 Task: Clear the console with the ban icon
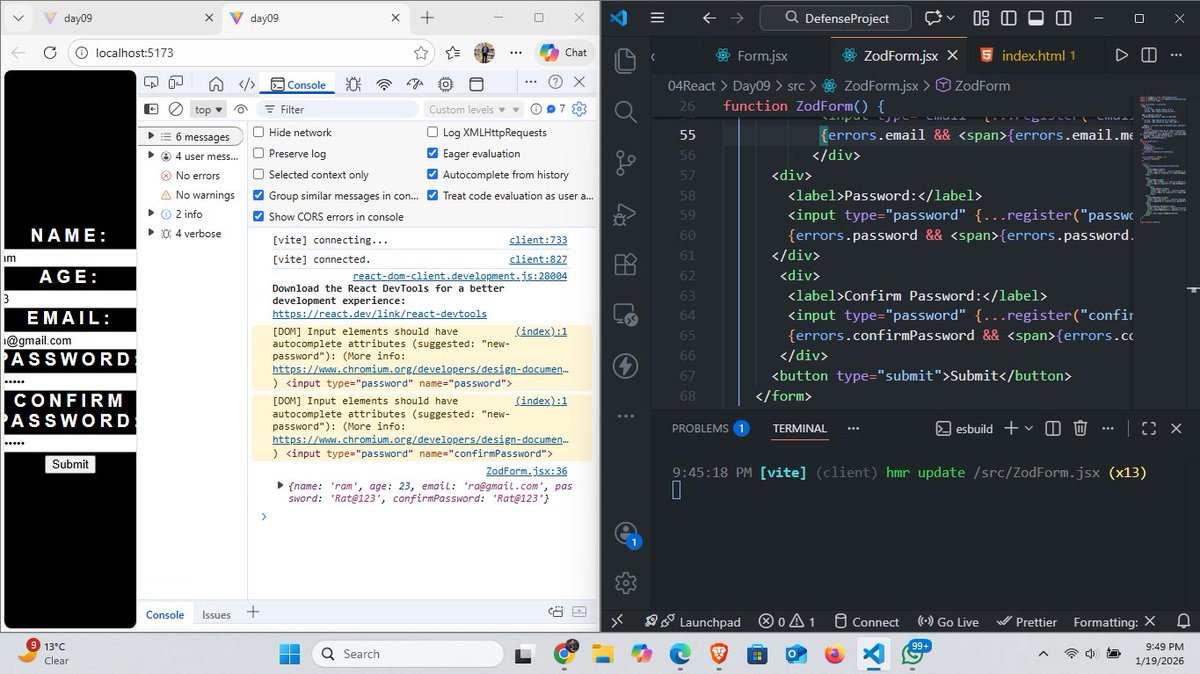pos(176,109)
